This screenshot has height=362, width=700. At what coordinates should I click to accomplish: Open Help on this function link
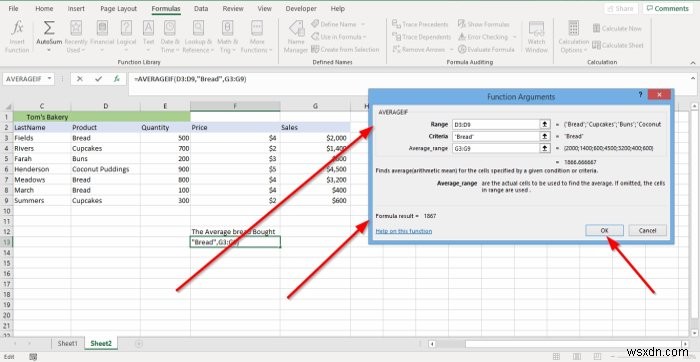pos(404,231)
